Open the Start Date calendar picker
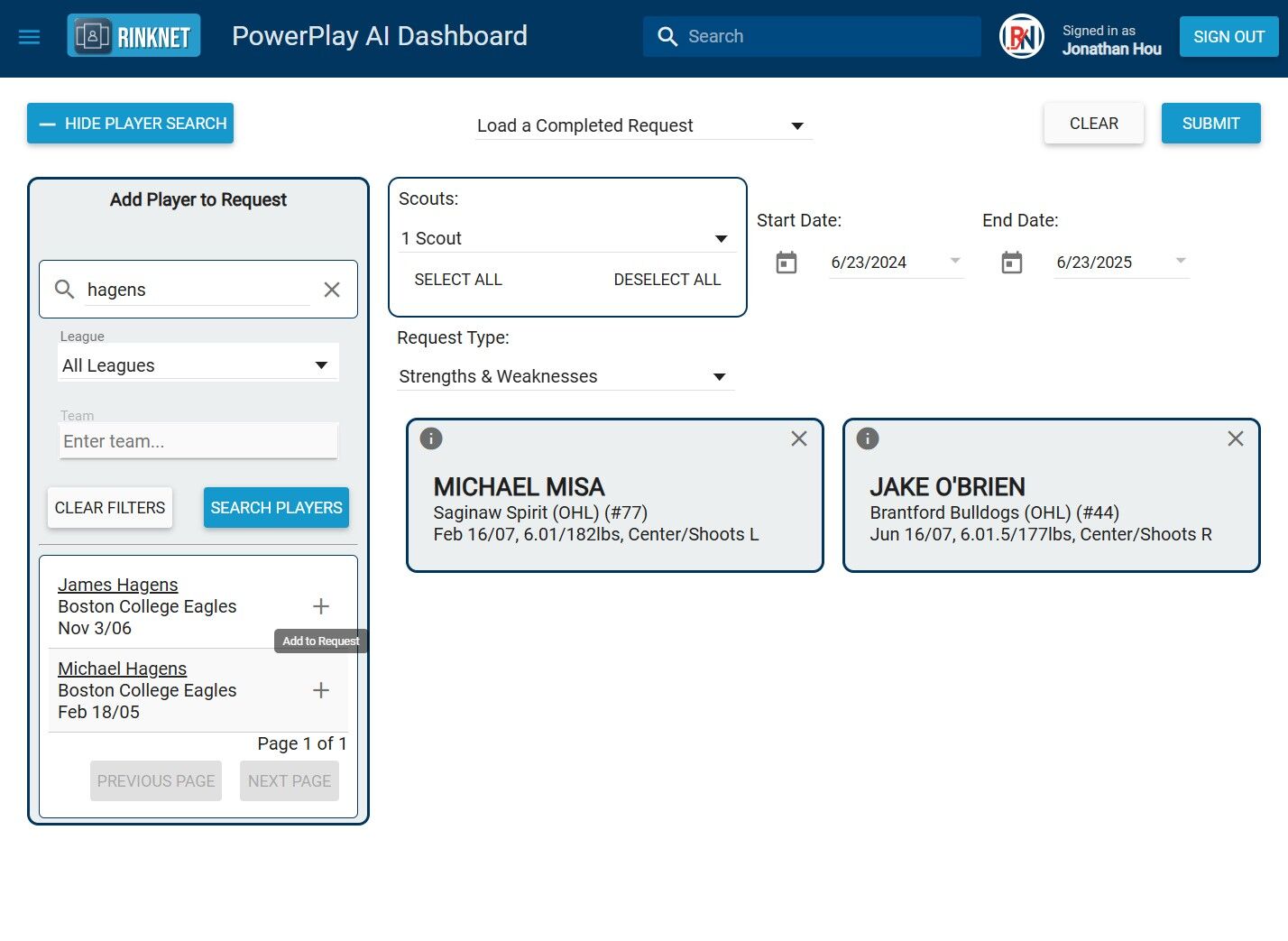 coord(787,263)
